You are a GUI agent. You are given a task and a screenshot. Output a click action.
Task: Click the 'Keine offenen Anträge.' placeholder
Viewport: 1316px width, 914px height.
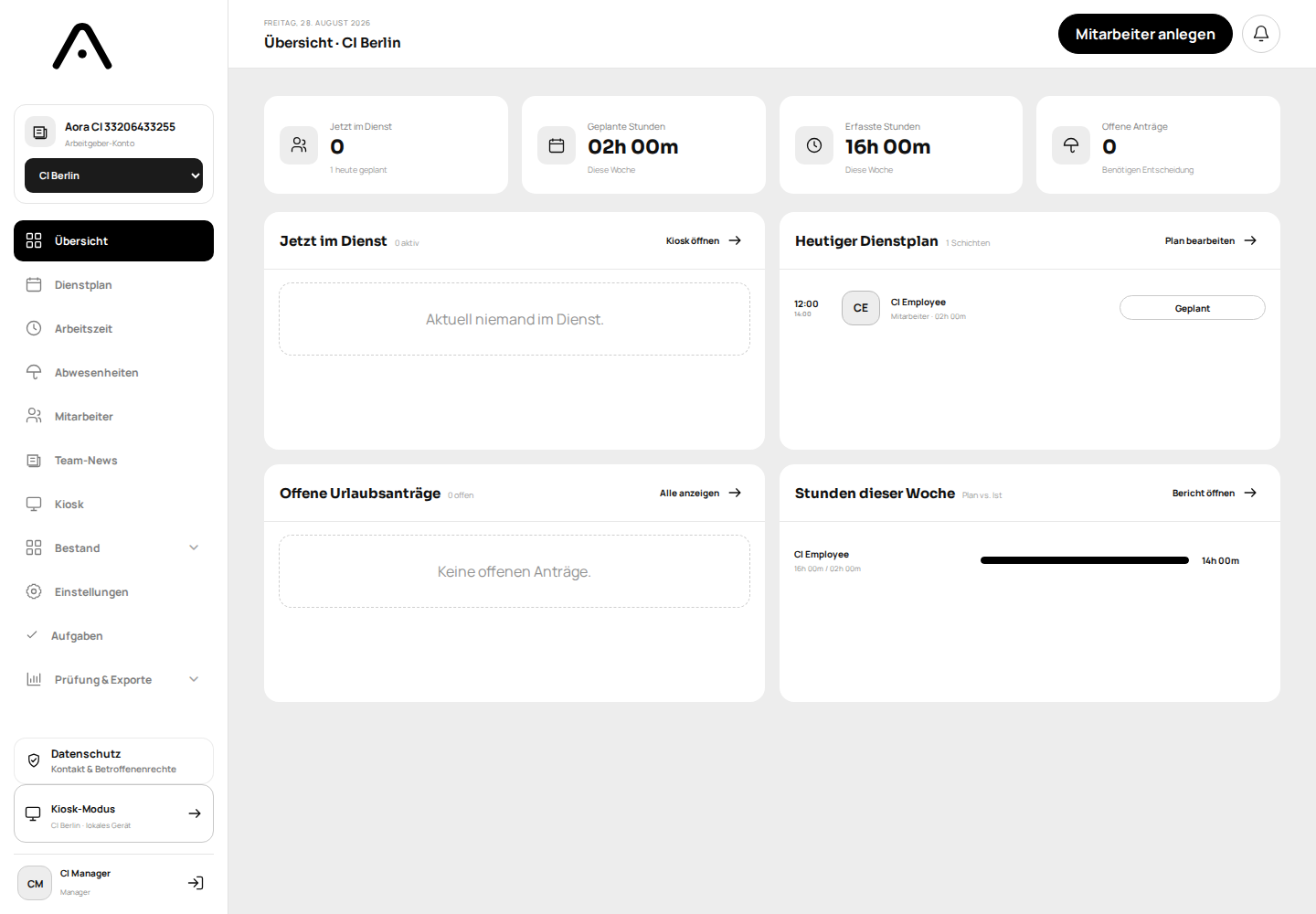tap(515, 571)
